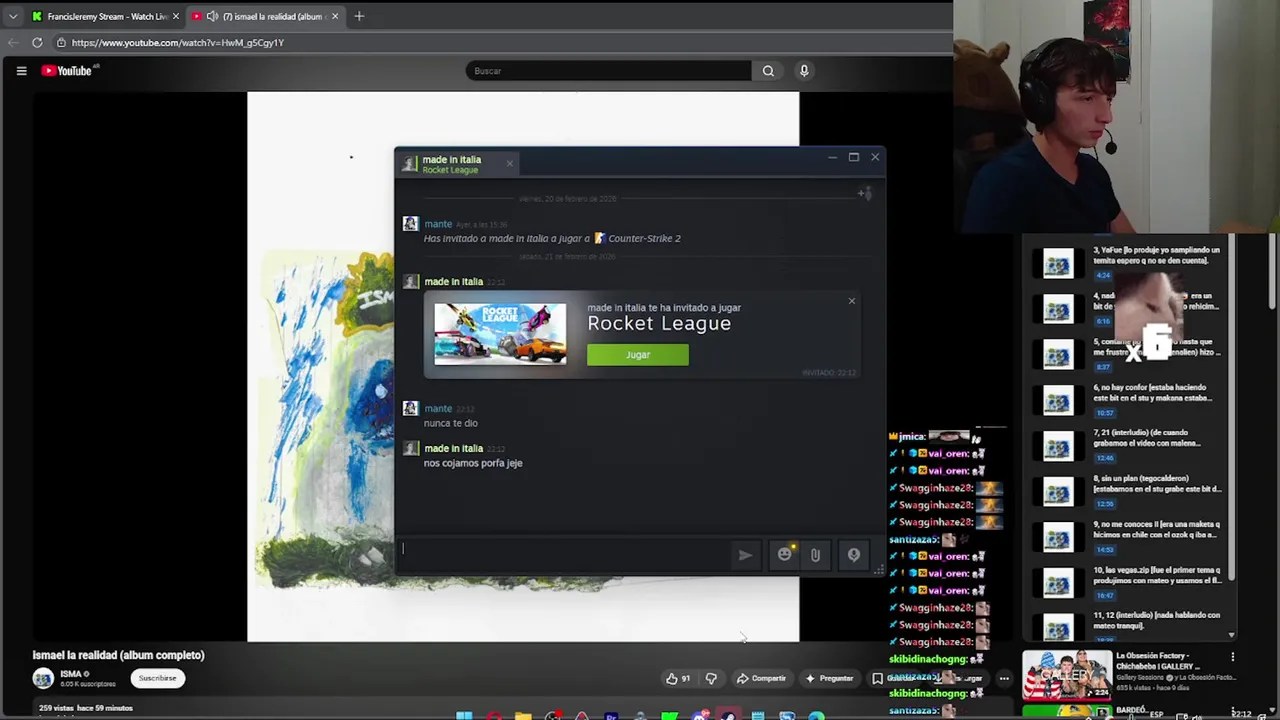This screenshot has height=720, width=1280.
Task: Select the 'made in italia' Steam chat tab
Action: point(457,164)
